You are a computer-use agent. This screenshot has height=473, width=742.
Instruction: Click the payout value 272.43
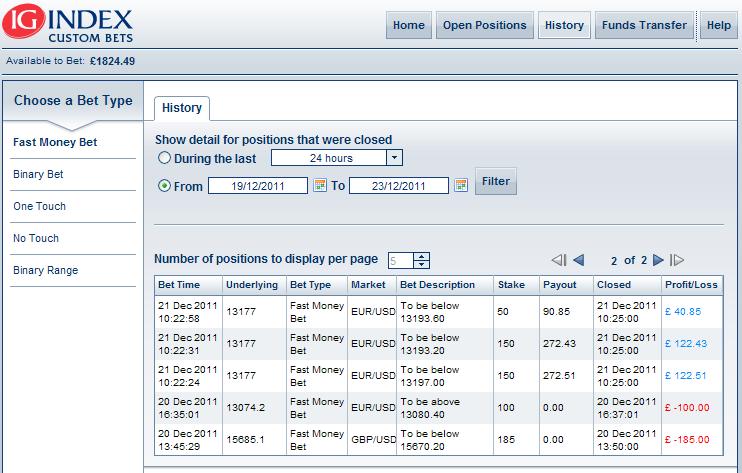(559, 344)
